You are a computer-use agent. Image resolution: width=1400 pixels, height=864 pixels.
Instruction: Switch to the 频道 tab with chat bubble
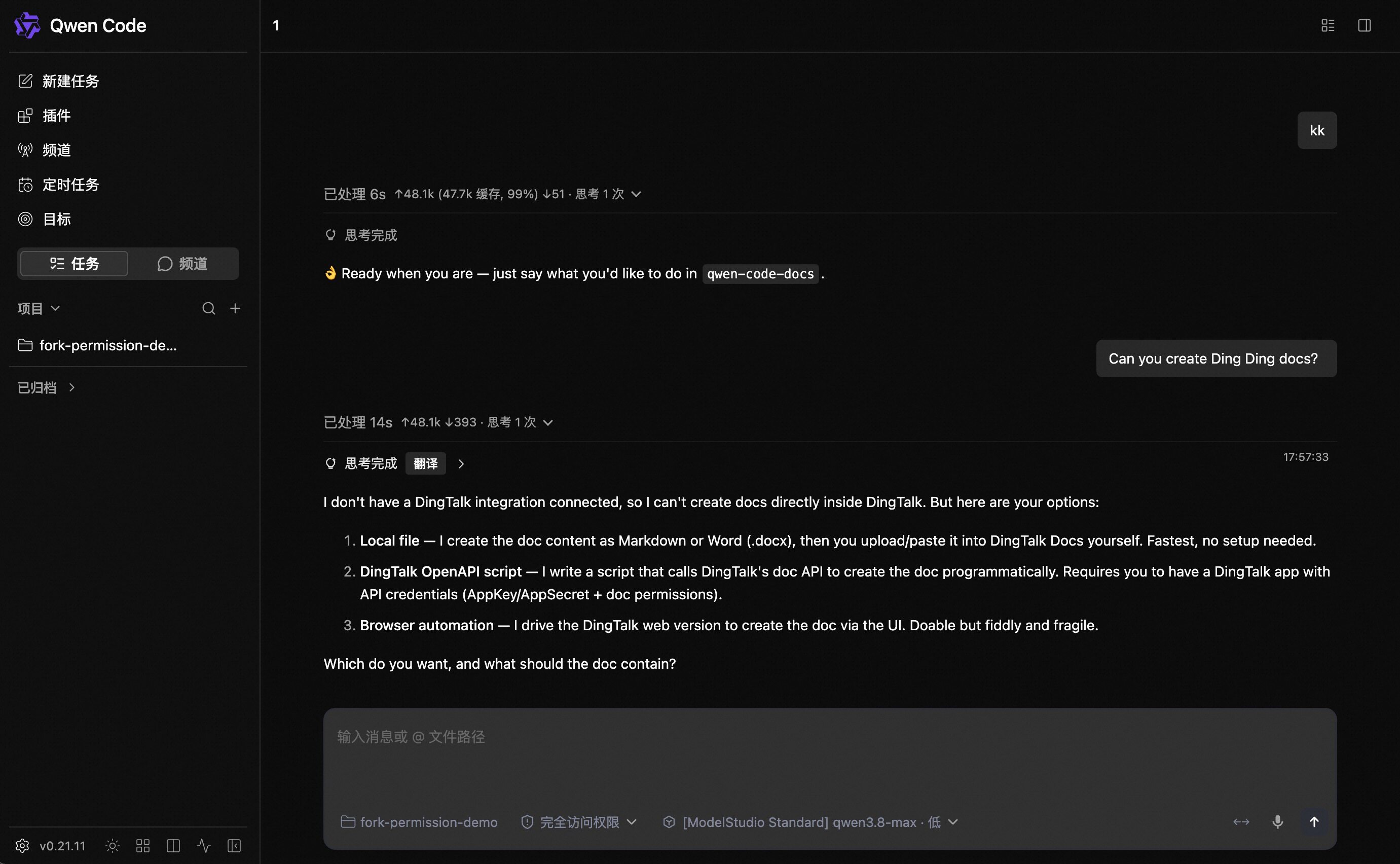tap(183, 264)
